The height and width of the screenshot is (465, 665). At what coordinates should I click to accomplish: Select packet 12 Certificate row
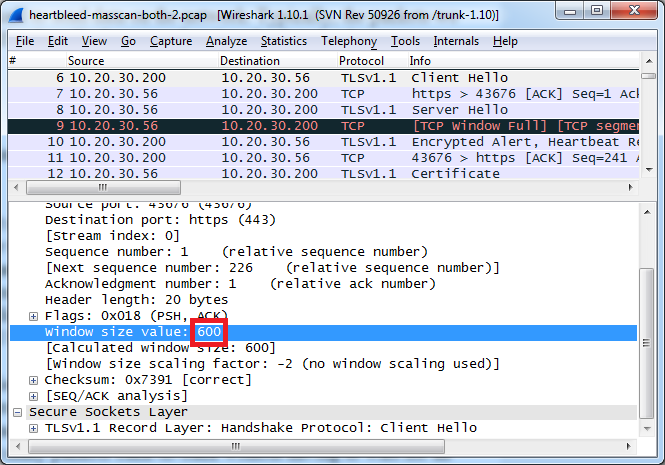(x=323, y=173)
